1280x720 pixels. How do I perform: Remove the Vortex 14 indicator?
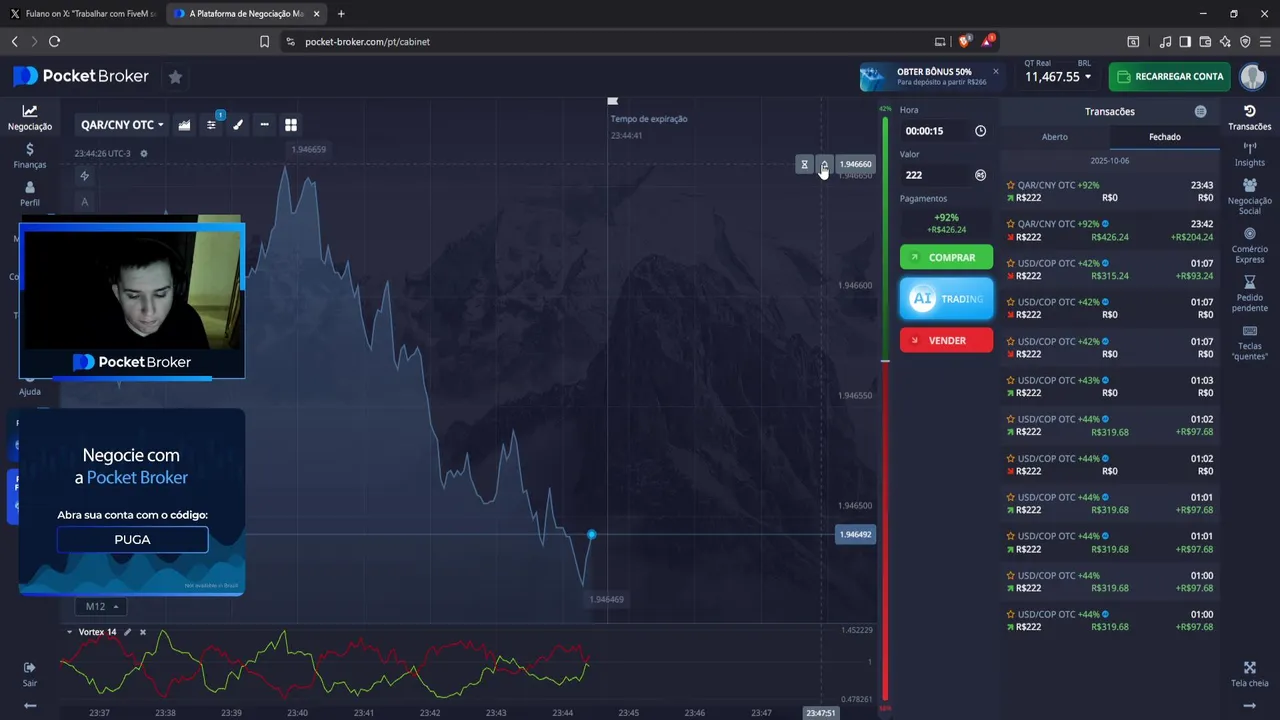click(142, 632)
